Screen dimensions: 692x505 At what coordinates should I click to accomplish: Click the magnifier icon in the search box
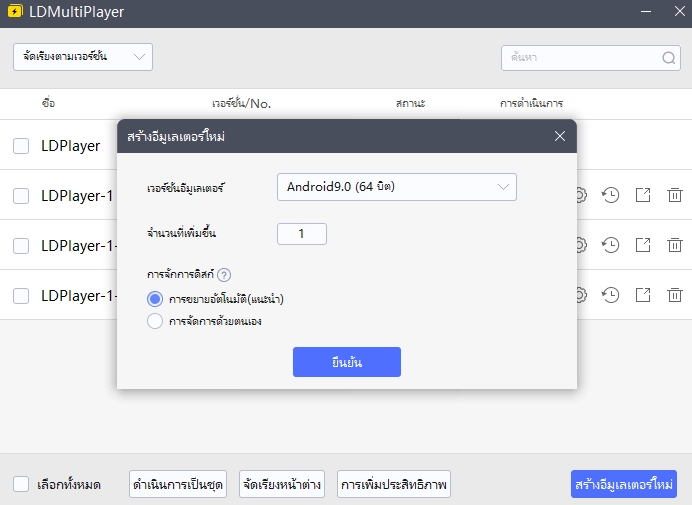(x=669, y=57)
